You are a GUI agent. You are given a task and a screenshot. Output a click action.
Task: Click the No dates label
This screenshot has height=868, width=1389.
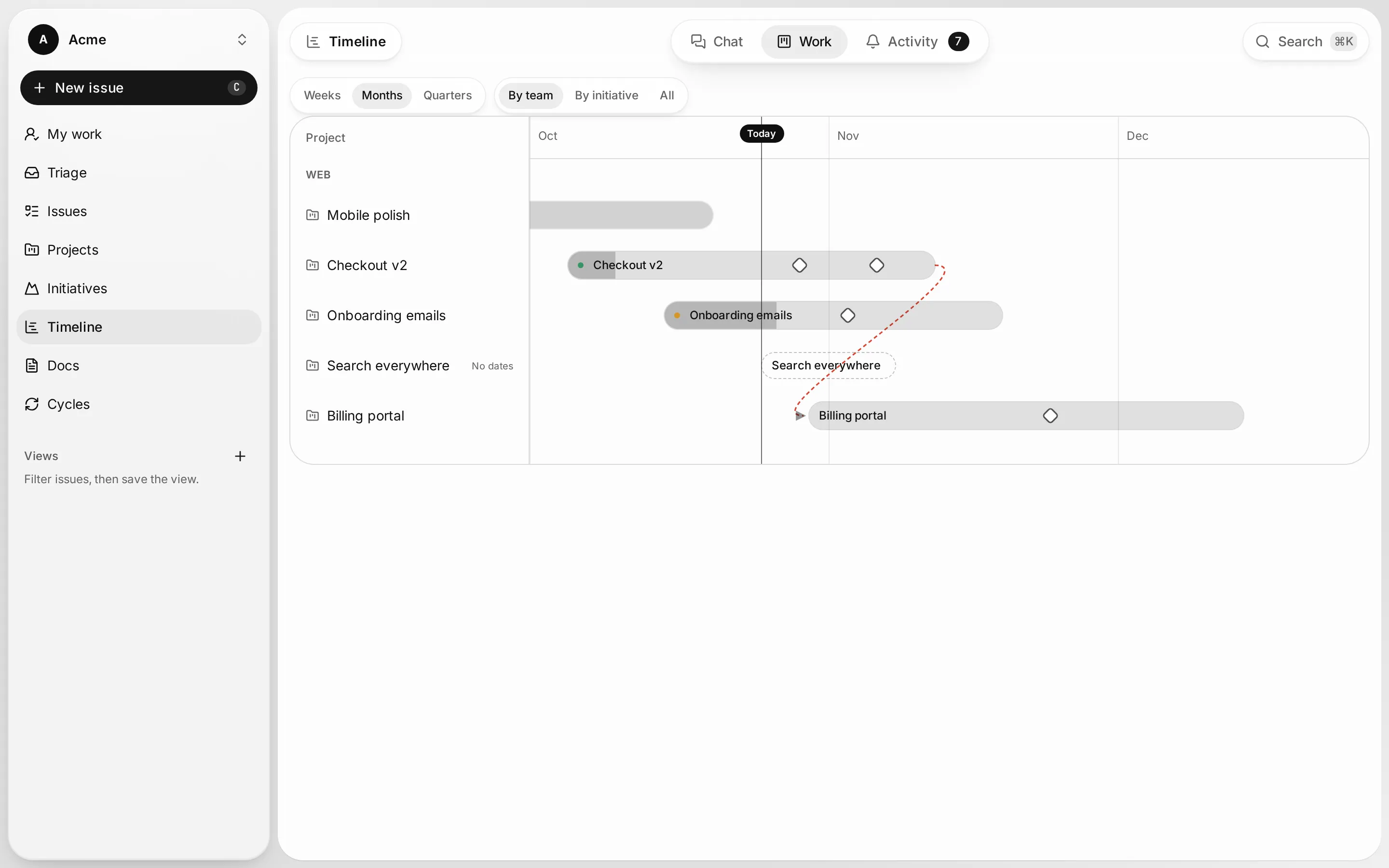492,366
